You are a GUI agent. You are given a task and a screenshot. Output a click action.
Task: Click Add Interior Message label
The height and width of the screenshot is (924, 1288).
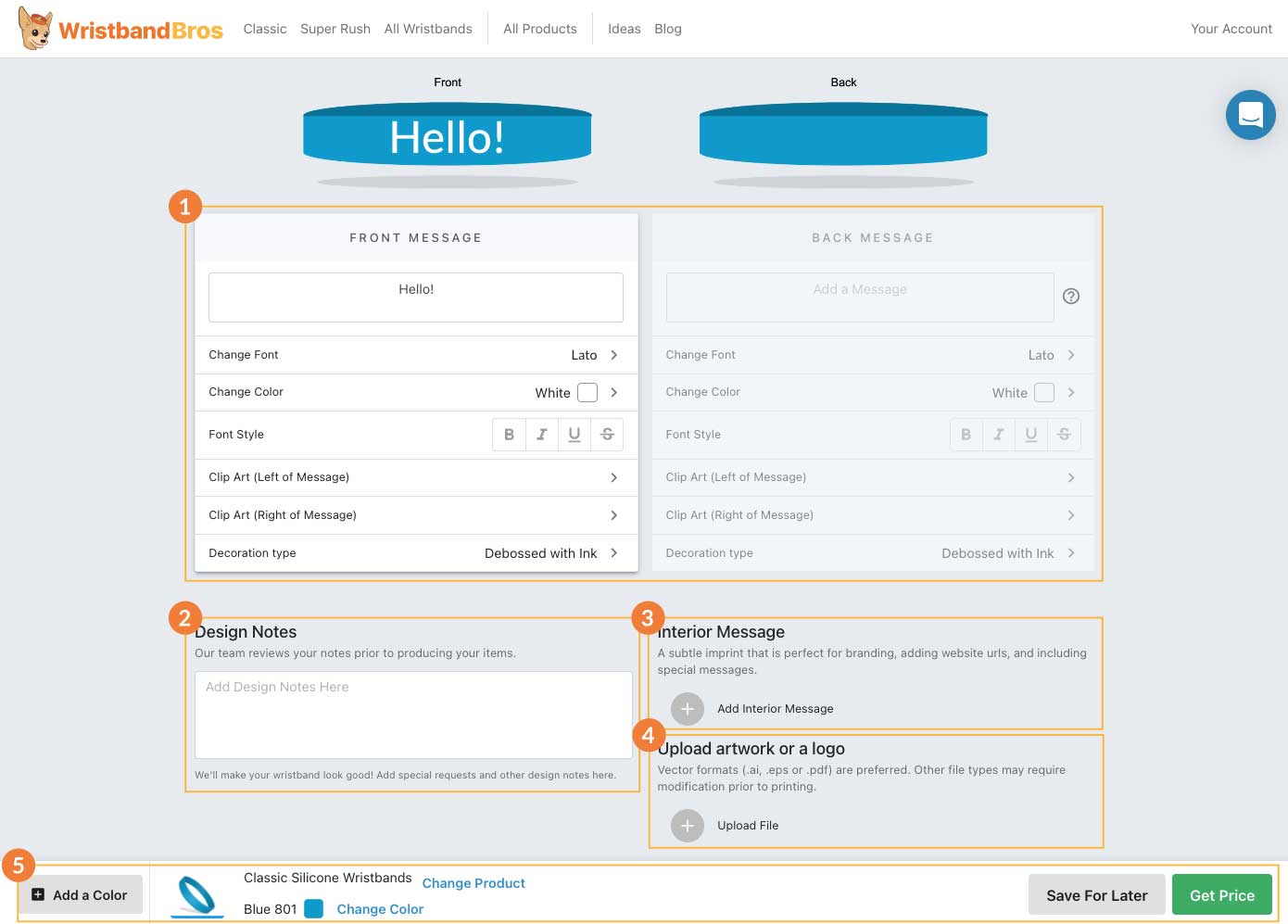pos(776,709)
